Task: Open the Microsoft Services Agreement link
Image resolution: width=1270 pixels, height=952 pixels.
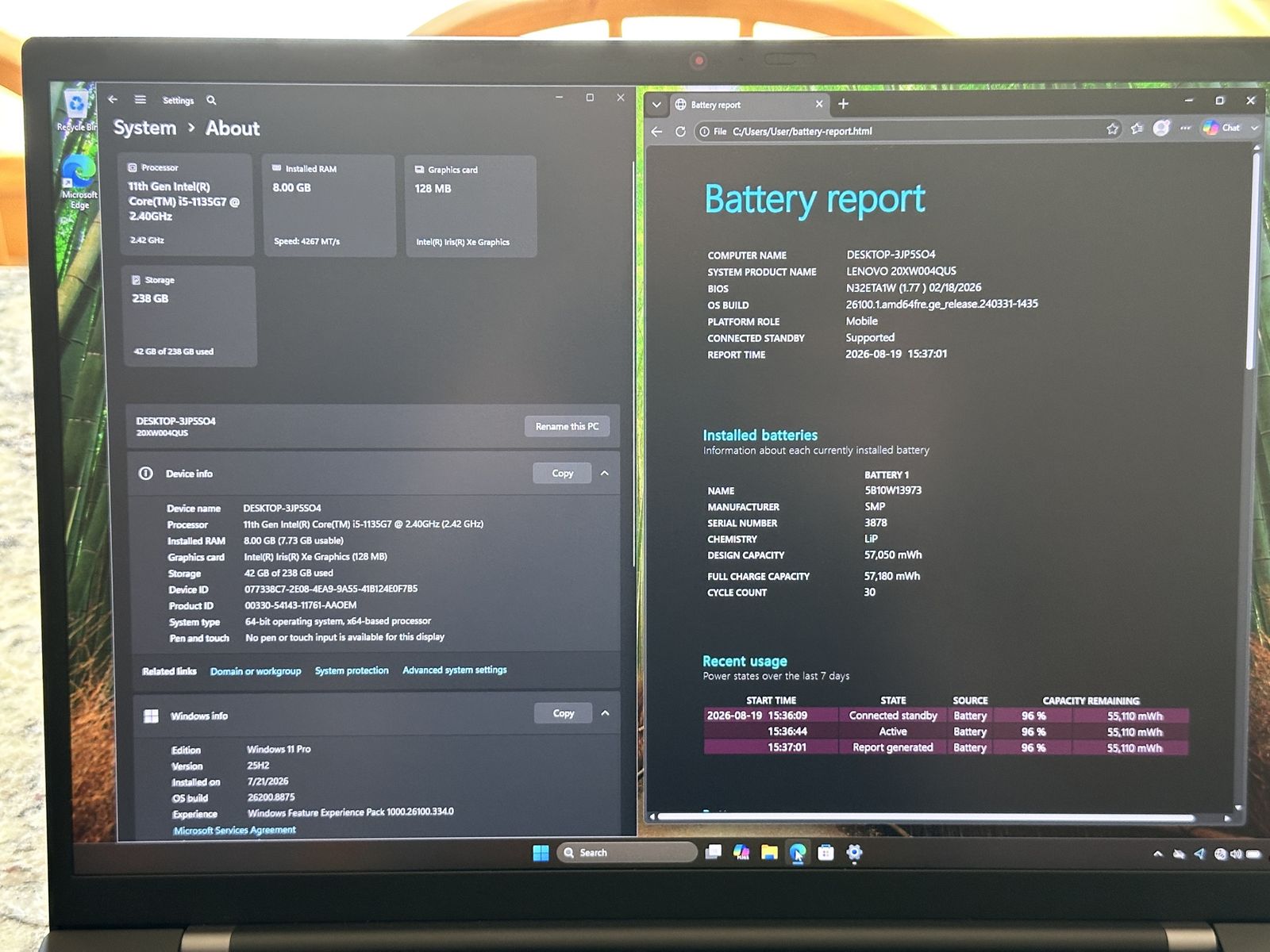Action: coord(235,830)
